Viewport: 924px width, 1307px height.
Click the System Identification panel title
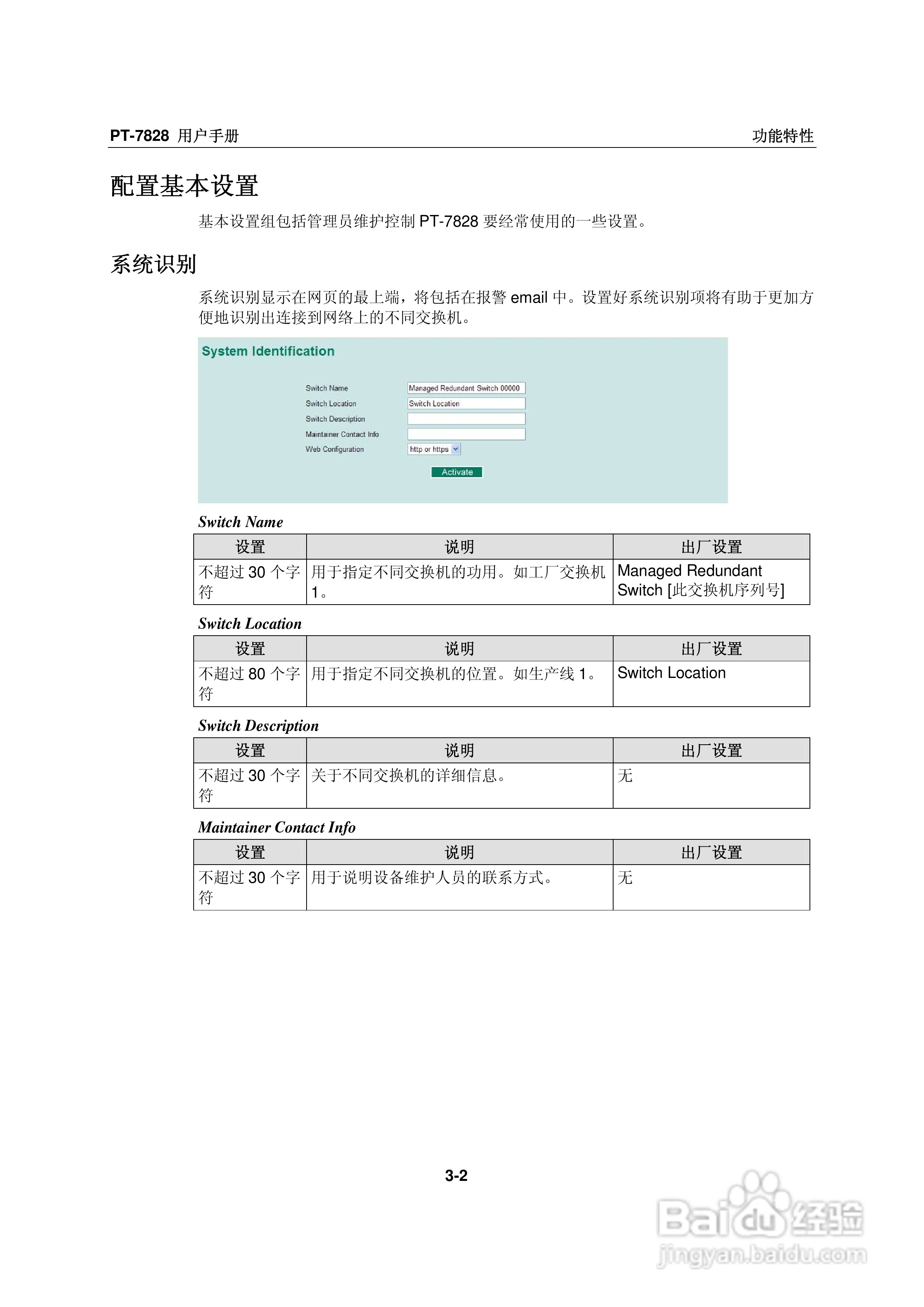(268, 351)
